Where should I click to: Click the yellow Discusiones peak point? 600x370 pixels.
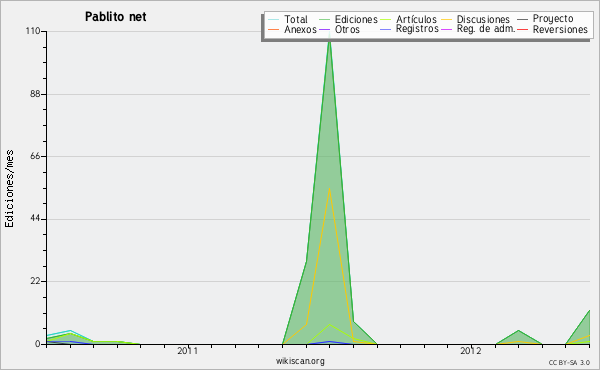[x=329, y=188]
